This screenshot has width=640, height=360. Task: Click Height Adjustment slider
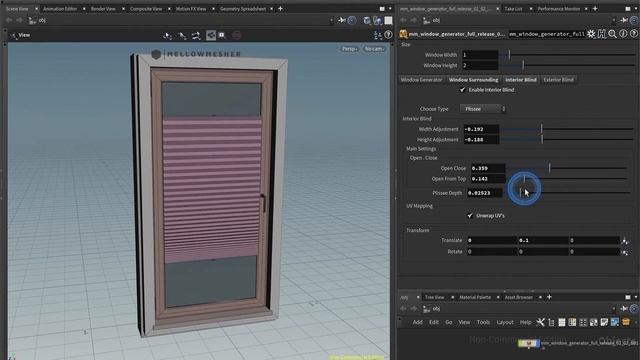568,140
